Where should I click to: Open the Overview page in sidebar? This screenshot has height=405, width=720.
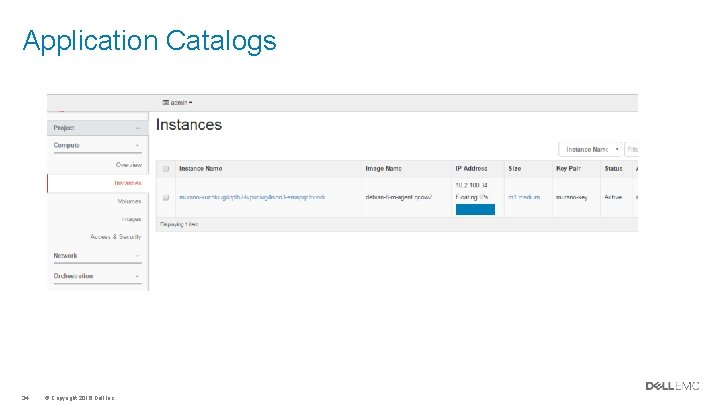[x=129, y=165]
